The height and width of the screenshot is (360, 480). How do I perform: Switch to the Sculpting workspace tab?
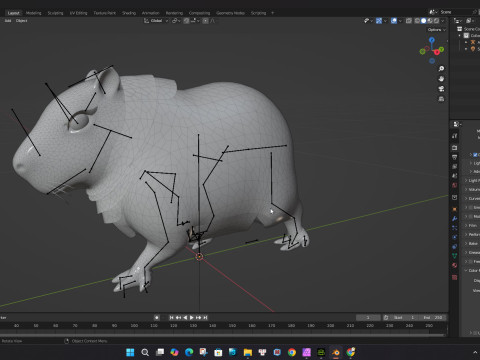(55, 13)
